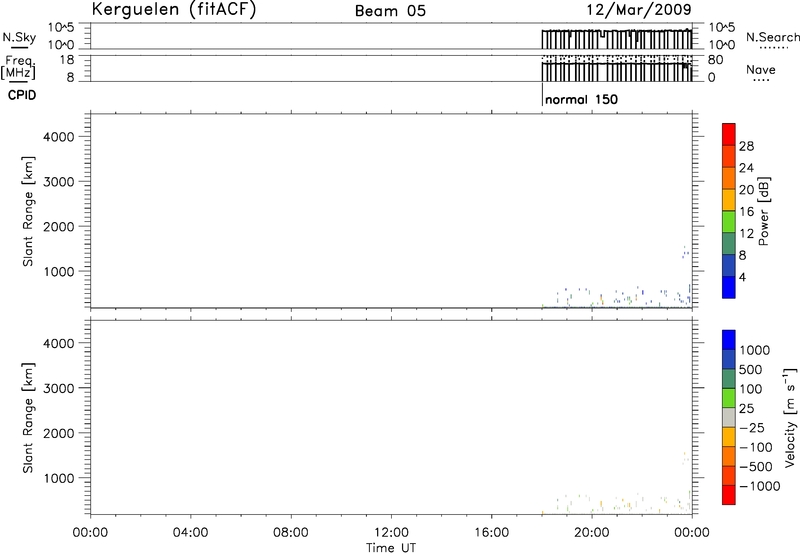
Task: Click the 'Power [dB]' colorbar label
Action: point(763,211)
